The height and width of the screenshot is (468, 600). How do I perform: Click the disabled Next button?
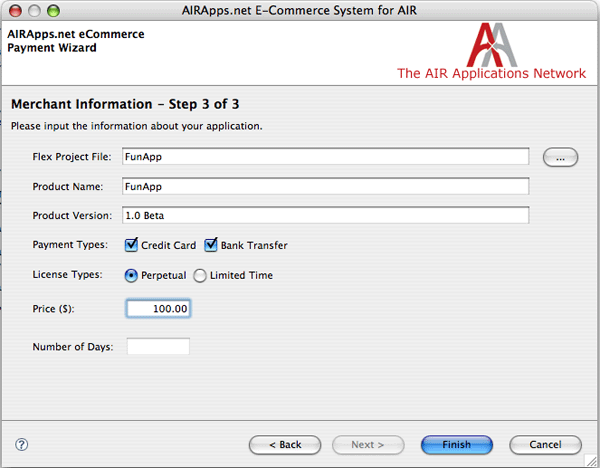[x=369, y=444]
